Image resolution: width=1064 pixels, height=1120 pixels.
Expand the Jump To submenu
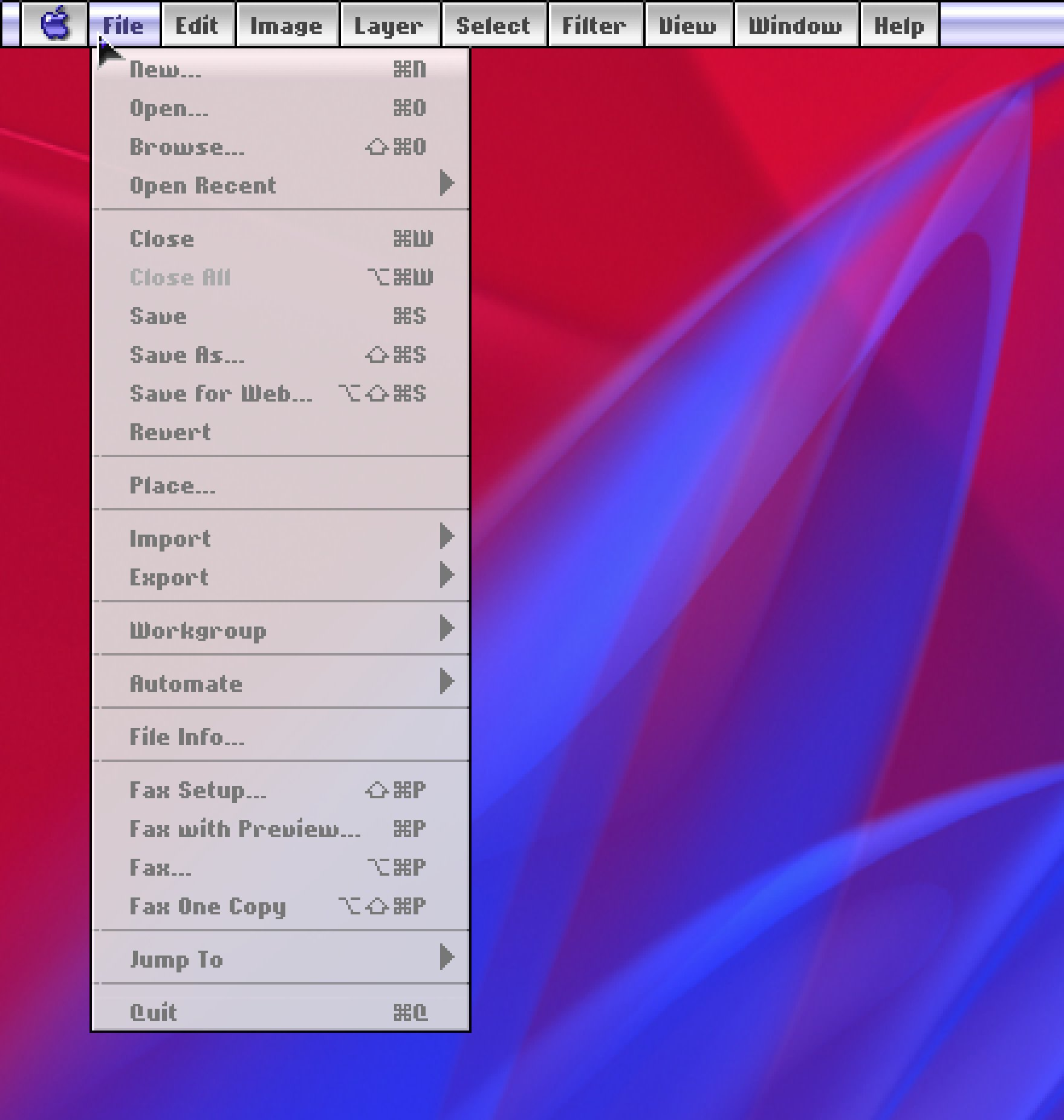click(281, 959)
